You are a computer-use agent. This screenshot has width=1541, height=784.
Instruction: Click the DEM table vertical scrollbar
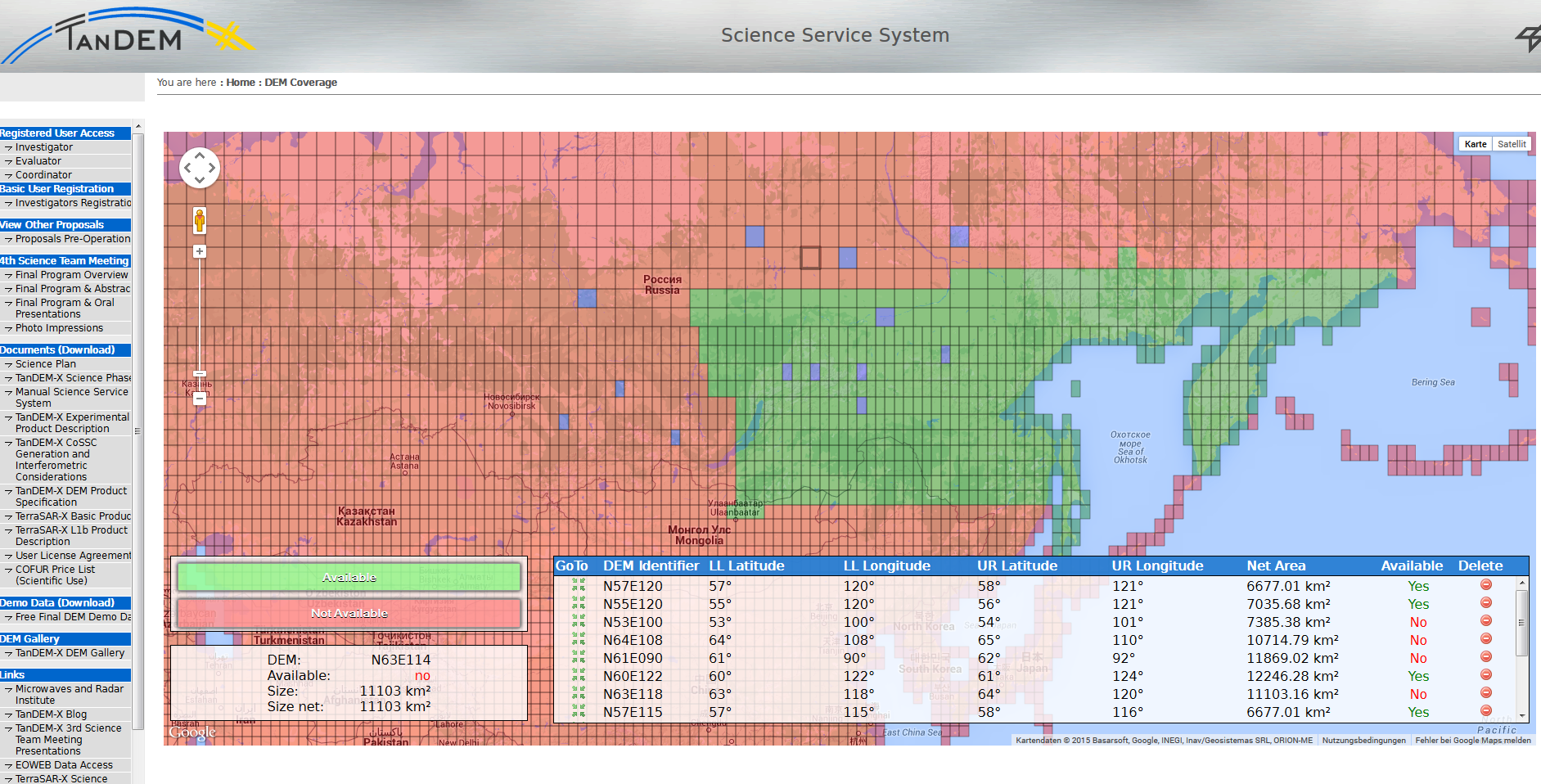coord(1522,622)
